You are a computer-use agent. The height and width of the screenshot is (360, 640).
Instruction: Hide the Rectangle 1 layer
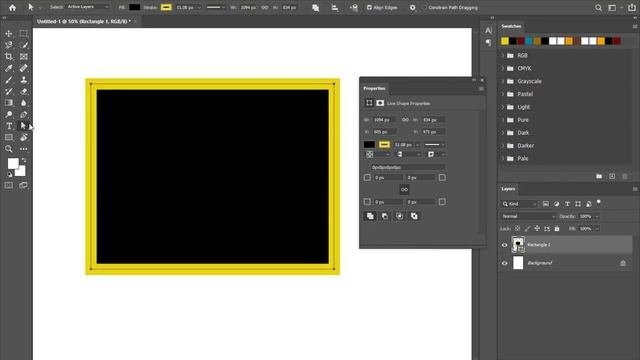click(504, 245)
